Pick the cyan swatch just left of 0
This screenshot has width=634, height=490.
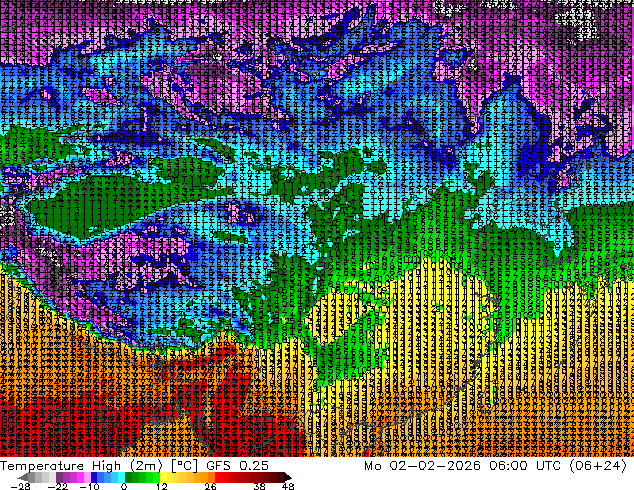[121, 477]
